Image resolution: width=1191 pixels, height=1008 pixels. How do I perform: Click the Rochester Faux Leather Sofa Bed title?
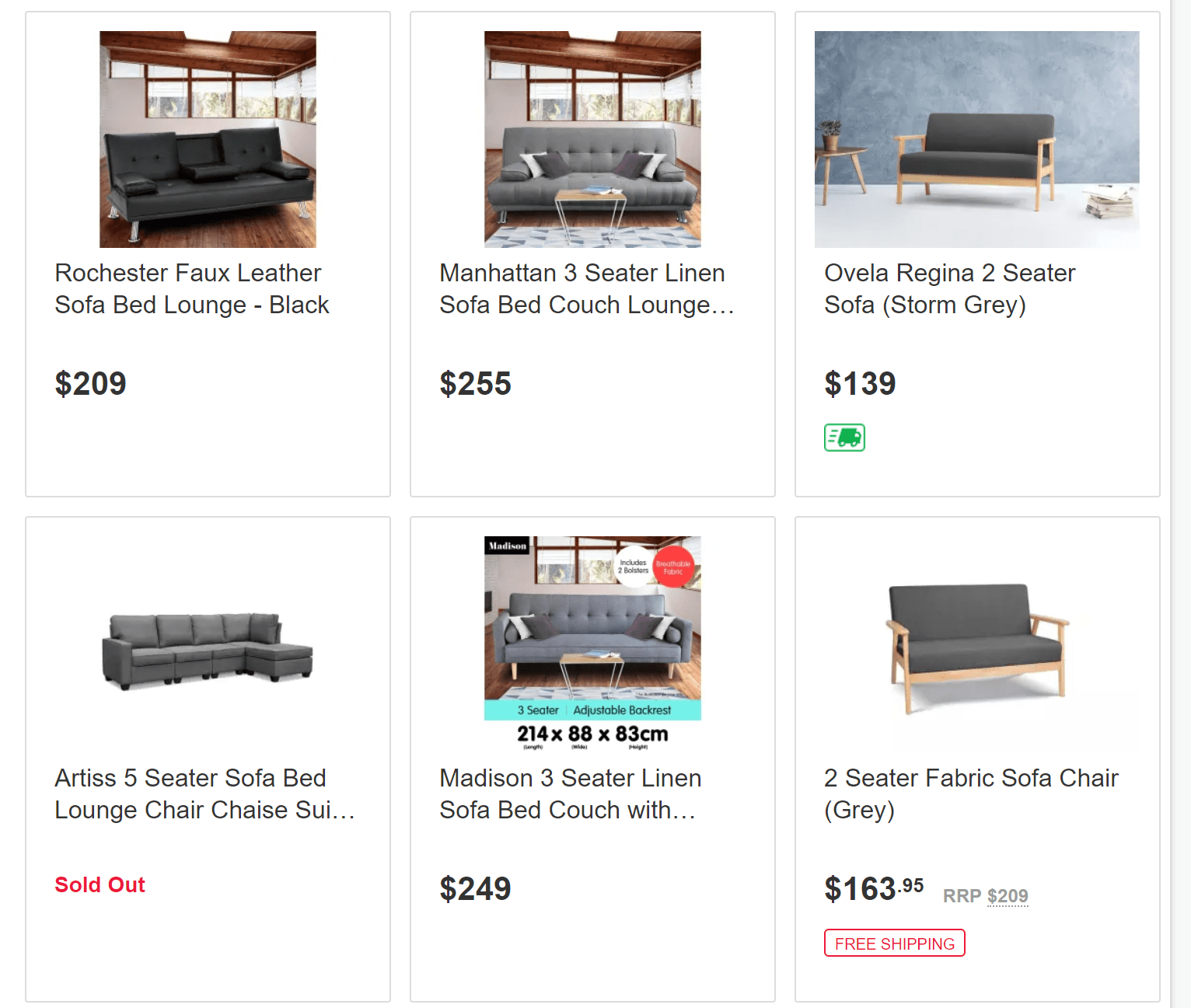(x=192, y=288)
